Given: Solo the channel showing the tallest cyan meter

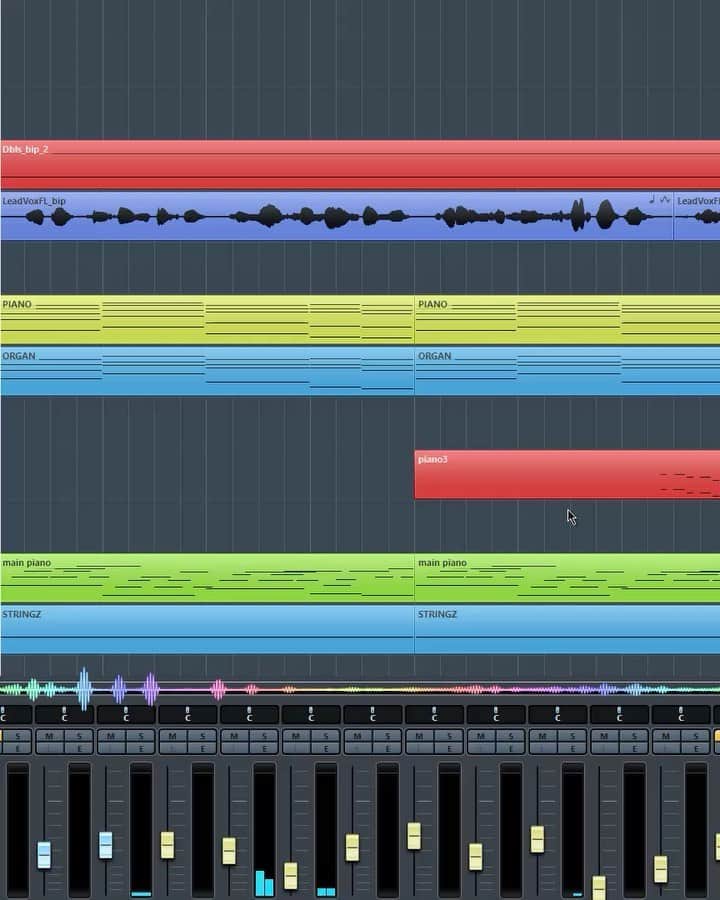Looking at the screenshot, I should pyautogui.click(x=264, y=736).
